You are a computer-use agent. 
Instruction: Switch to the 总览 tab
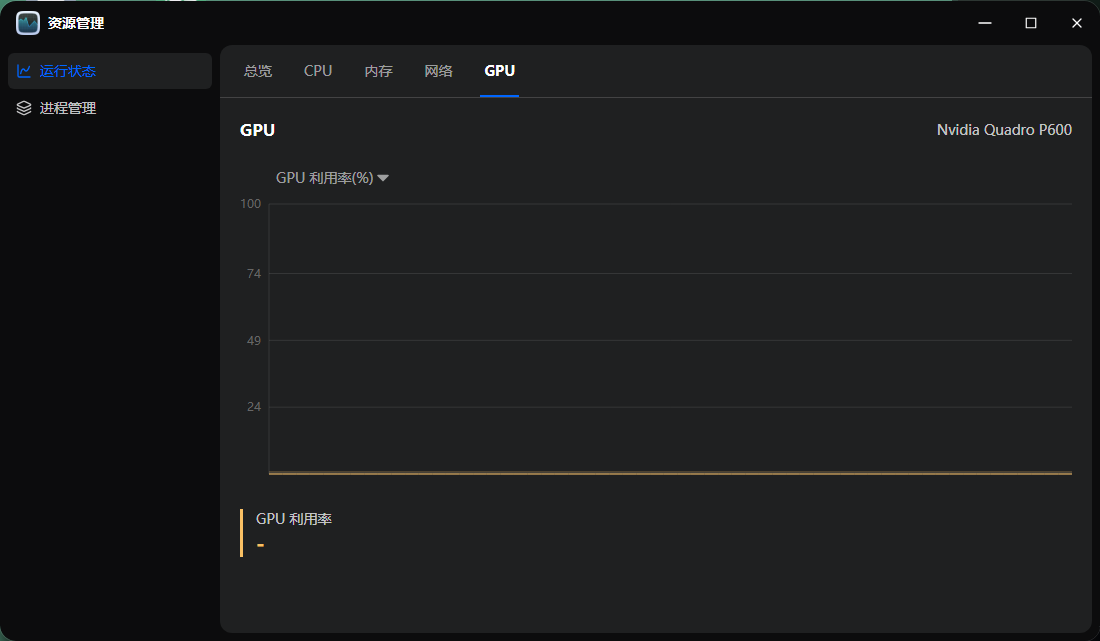257,71
